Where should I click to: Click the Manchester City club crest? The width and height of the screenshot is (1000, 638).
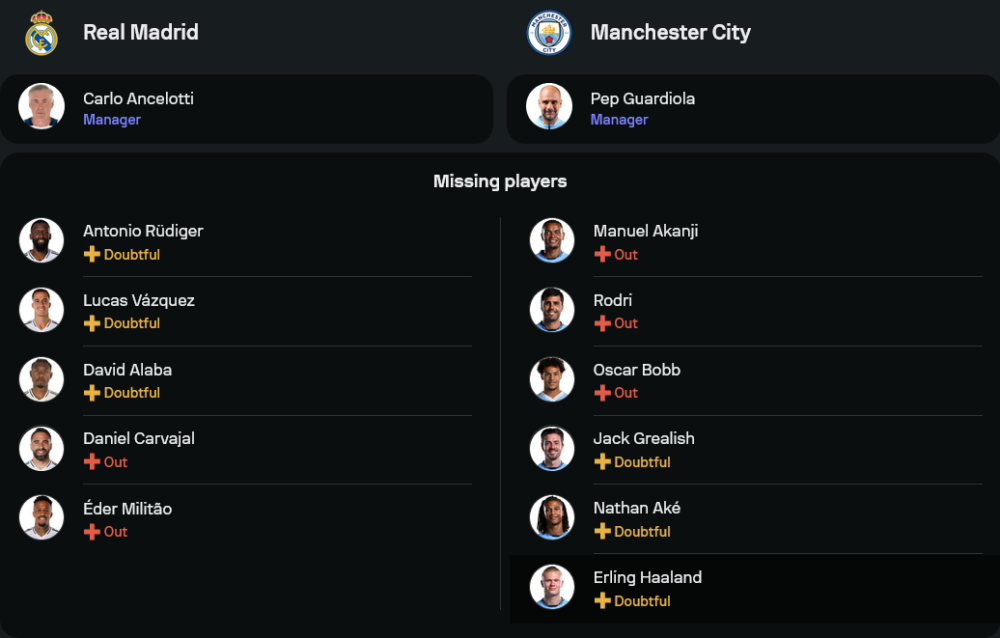549,33
